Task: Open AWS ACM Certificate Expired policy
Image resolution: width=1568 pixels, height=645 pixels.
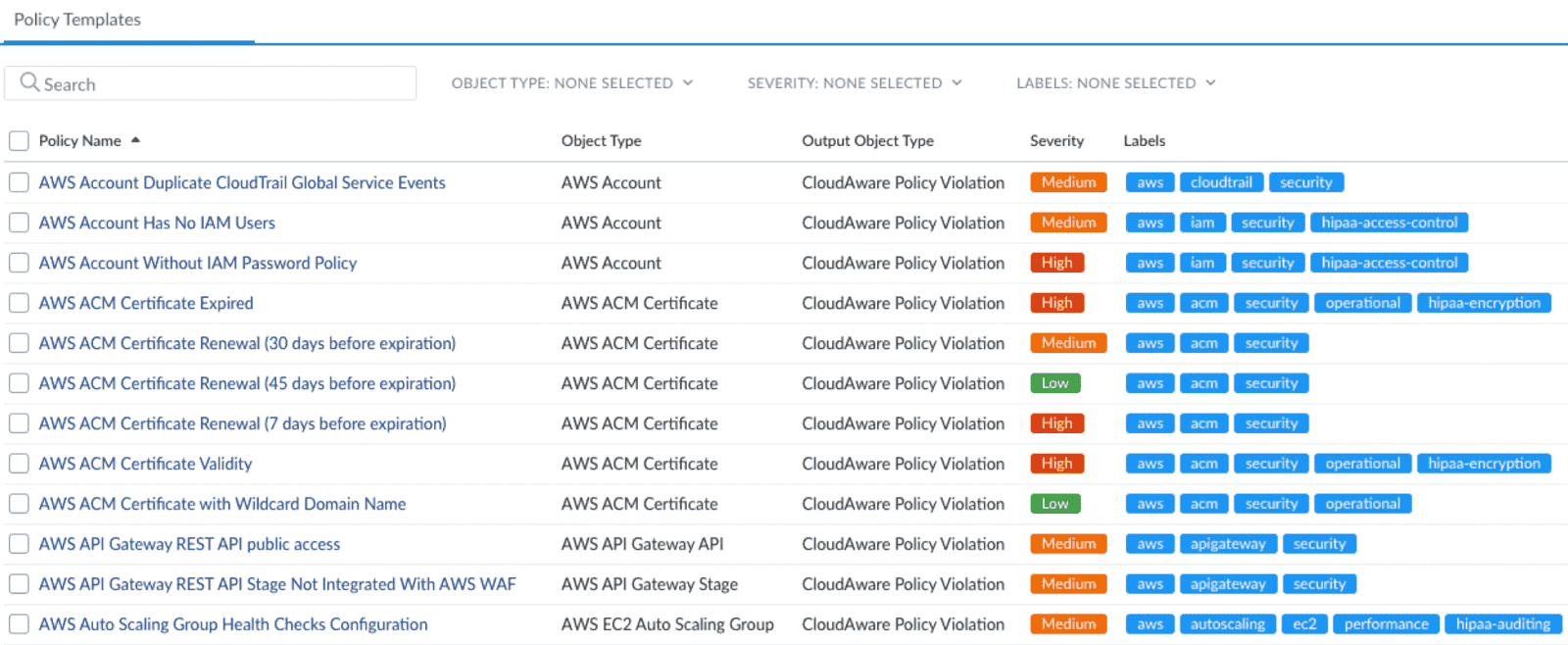Action: [146, 303]
